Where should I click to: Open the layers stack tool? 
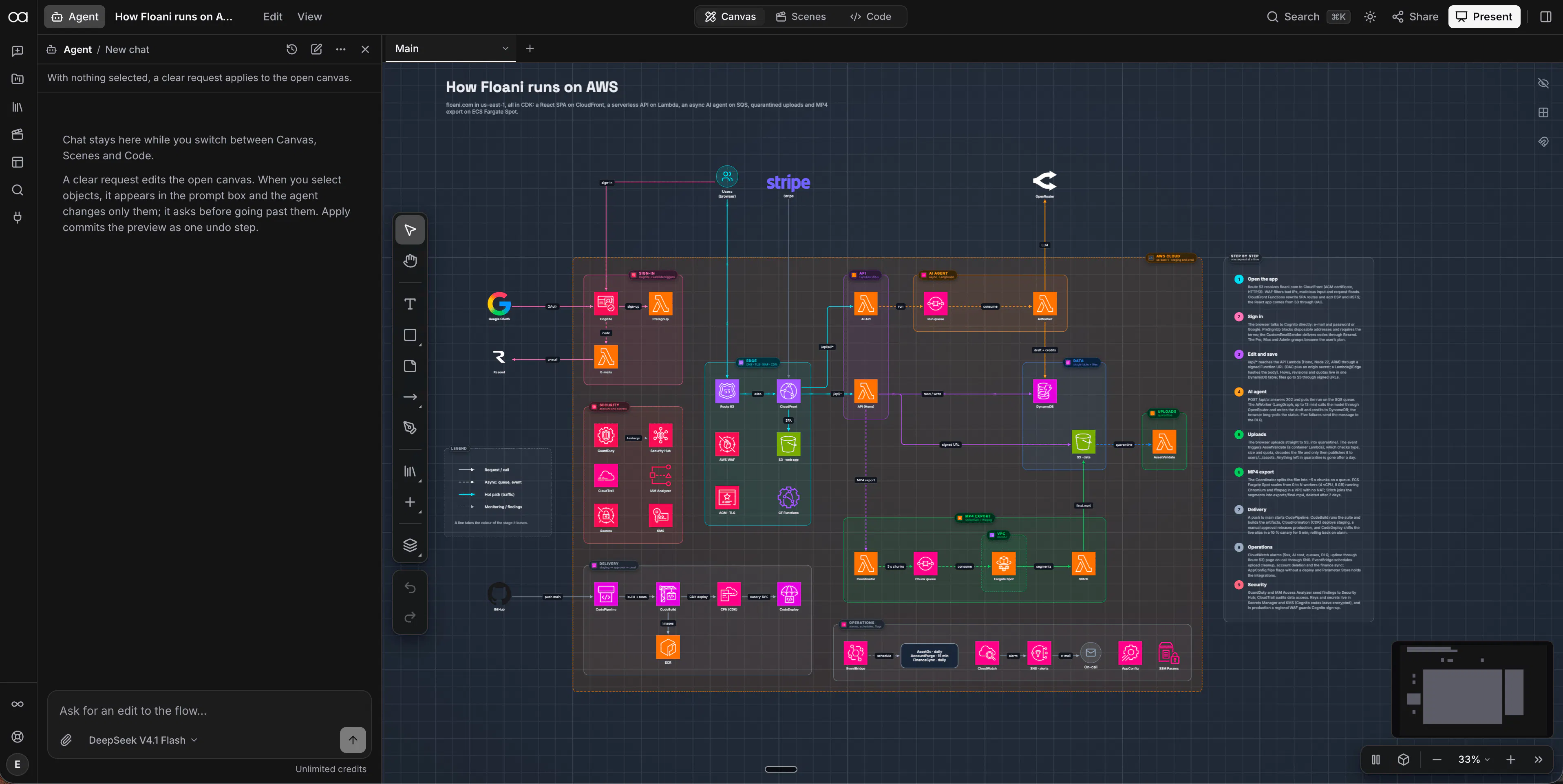click(410, 545)
